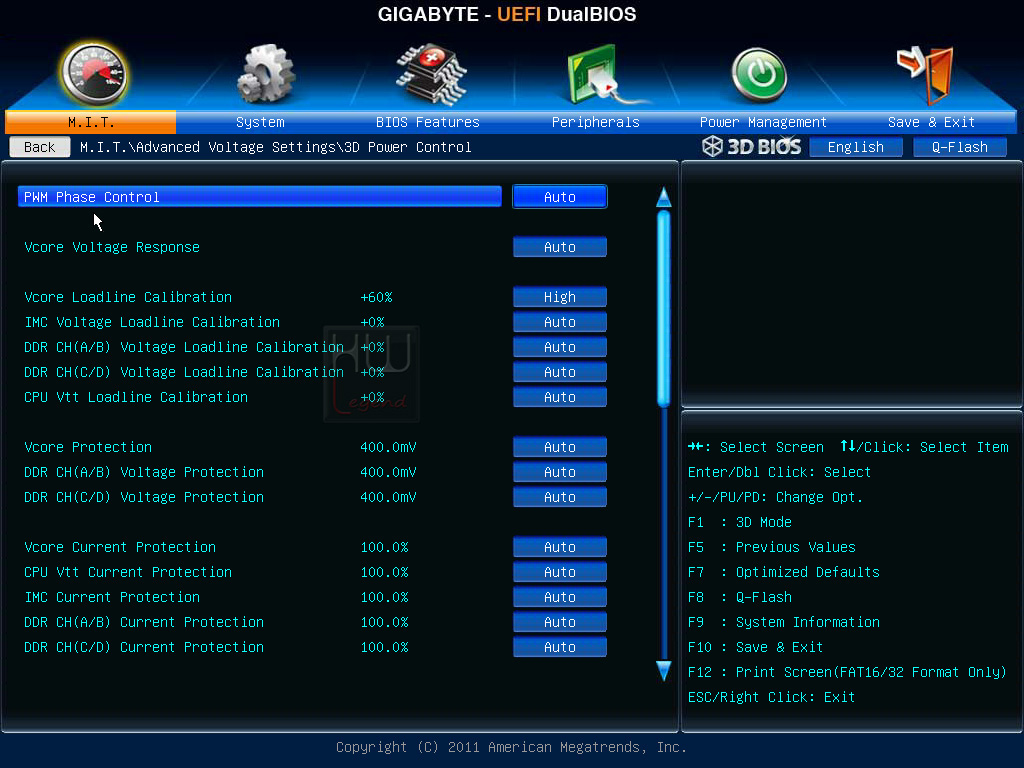The width and height of the screenshot is (1024, 768).
Task: Open IMC Current Protection Auto option
Action: 560,597
